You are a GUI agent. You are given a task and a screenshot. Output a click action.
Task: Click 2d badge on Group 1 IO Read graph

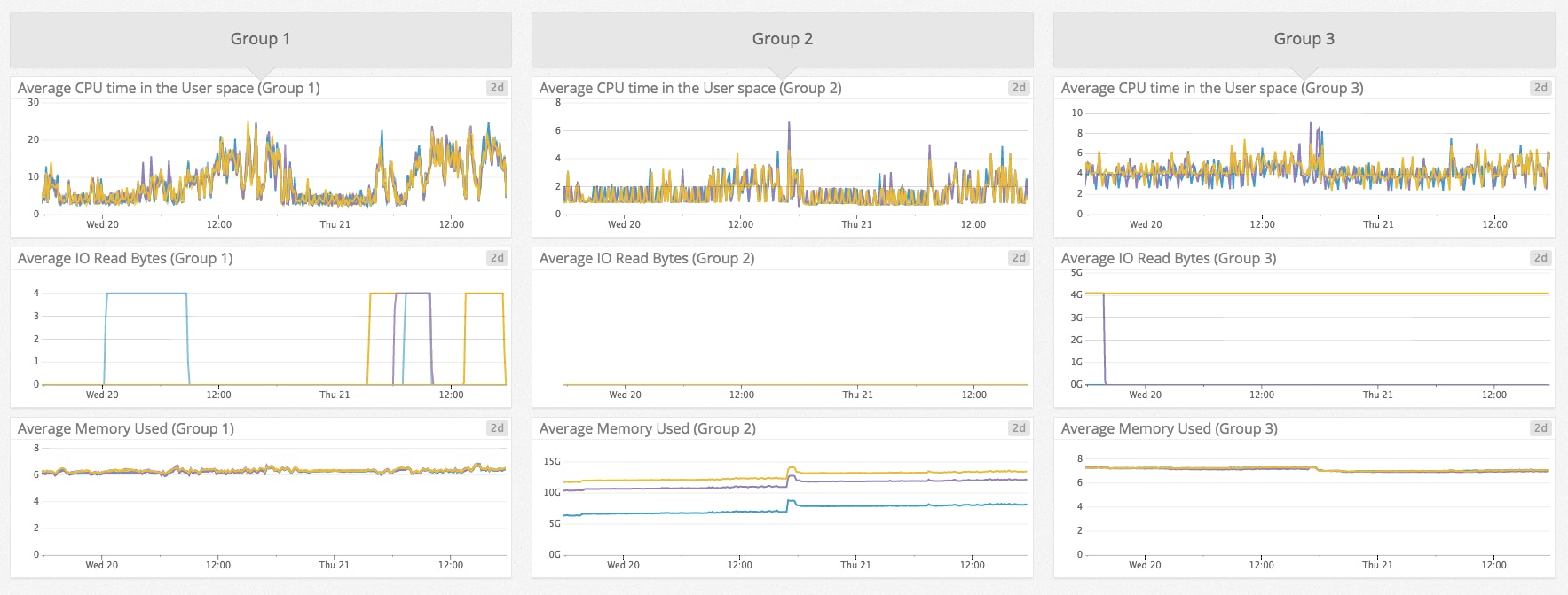tap(497, 258)
